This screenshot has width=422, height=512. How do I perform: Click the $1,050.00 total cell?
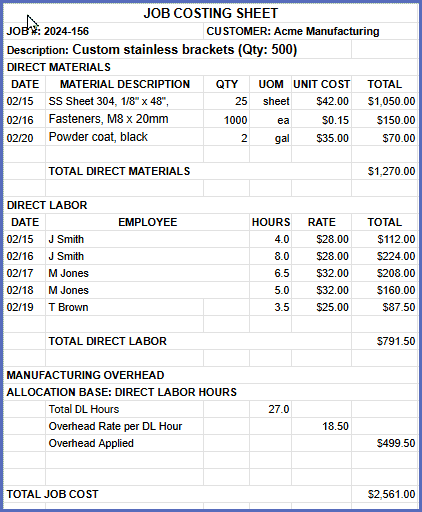click(385, 101)
